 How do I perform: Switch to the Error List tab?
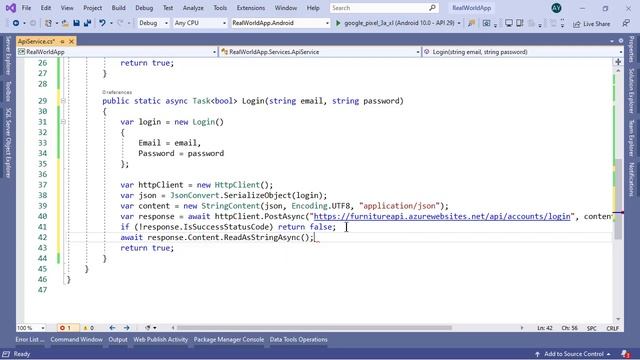click(x=30, y=339)
